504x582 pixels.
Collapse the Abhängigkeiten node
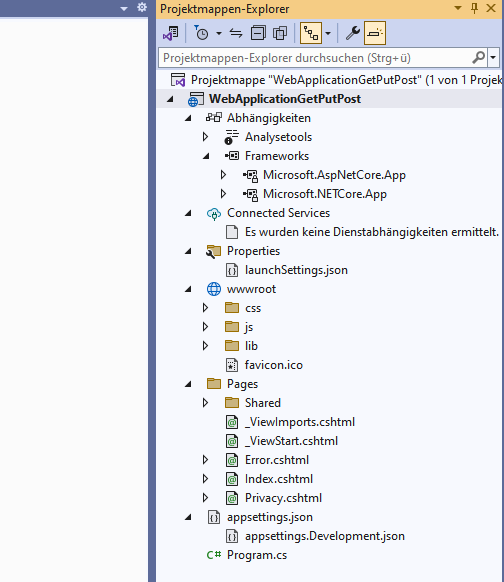(189, 118)
